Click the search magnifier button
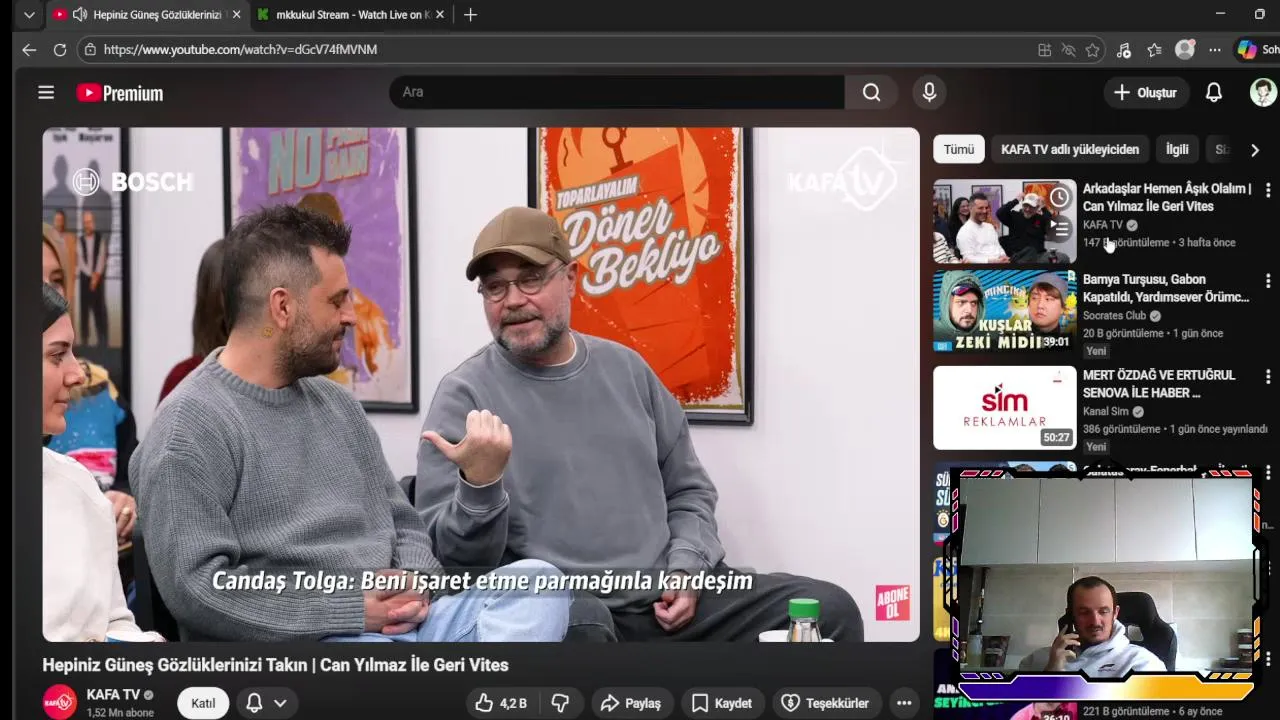1280x720 pixels. click(x=871, y=92)
